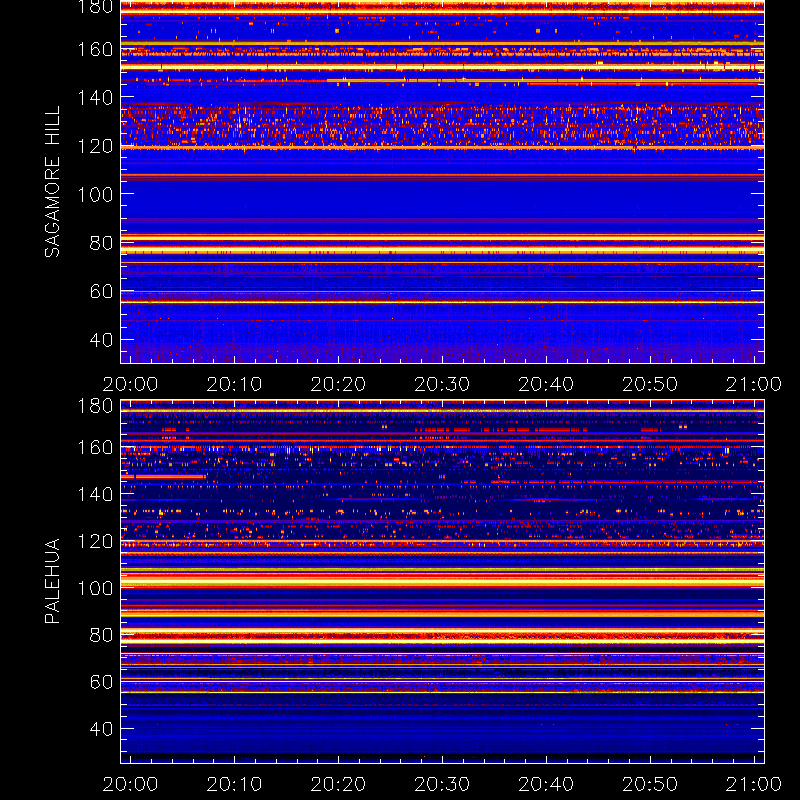Click the 20:00 time label under Palehua plot
Image resolution: width=800 pixels, height=800 pixels.
tap(131, 784)
